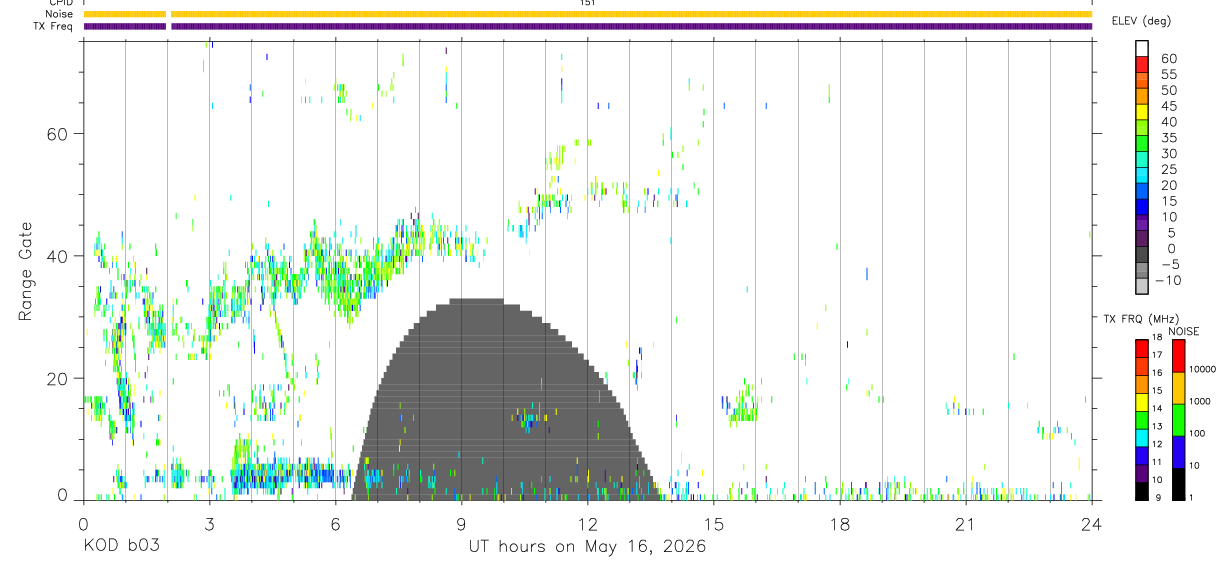Select the red NOISE band above 10000

pos(1179,355)
